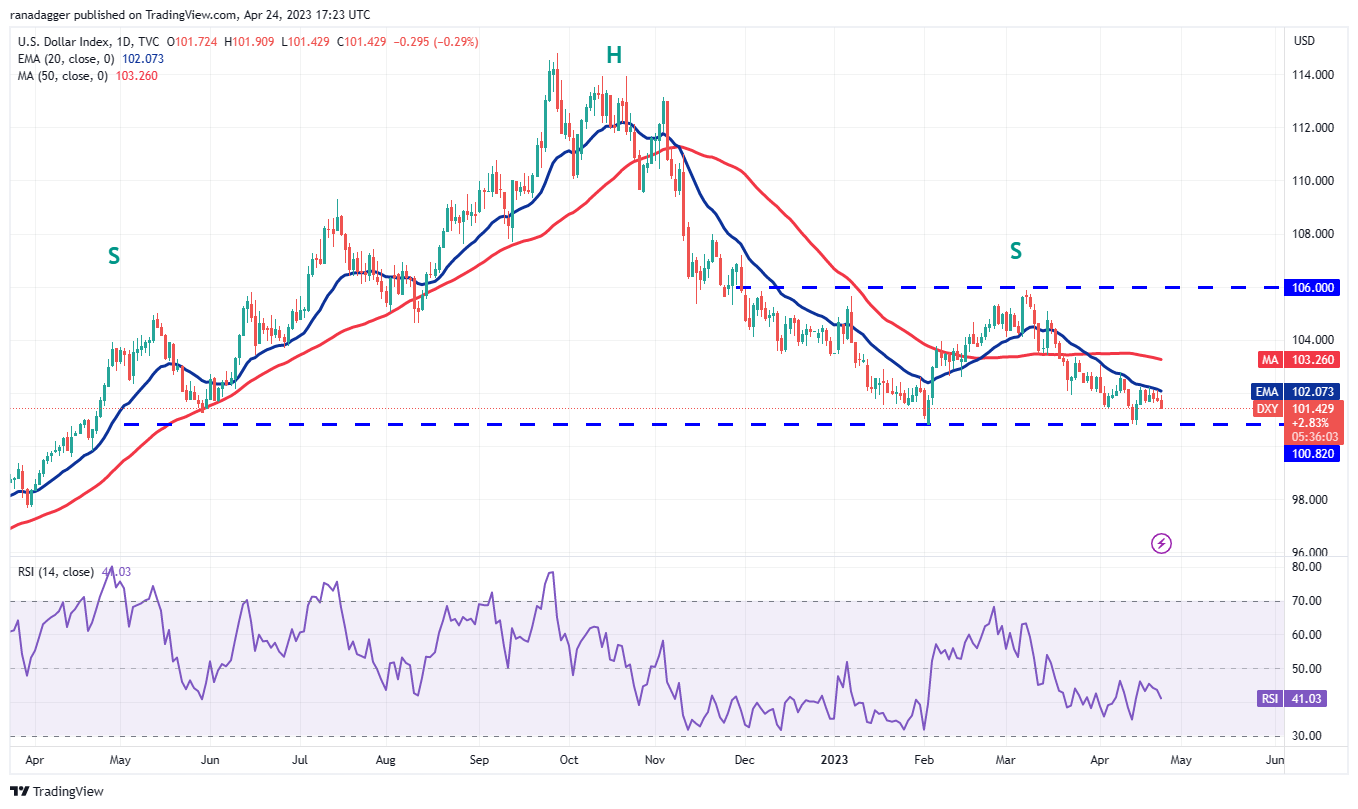Open the MA (50, close, 0) legend entry
Image resolution: width=1358 pixels, height=809 pixels.
(62, 76)
